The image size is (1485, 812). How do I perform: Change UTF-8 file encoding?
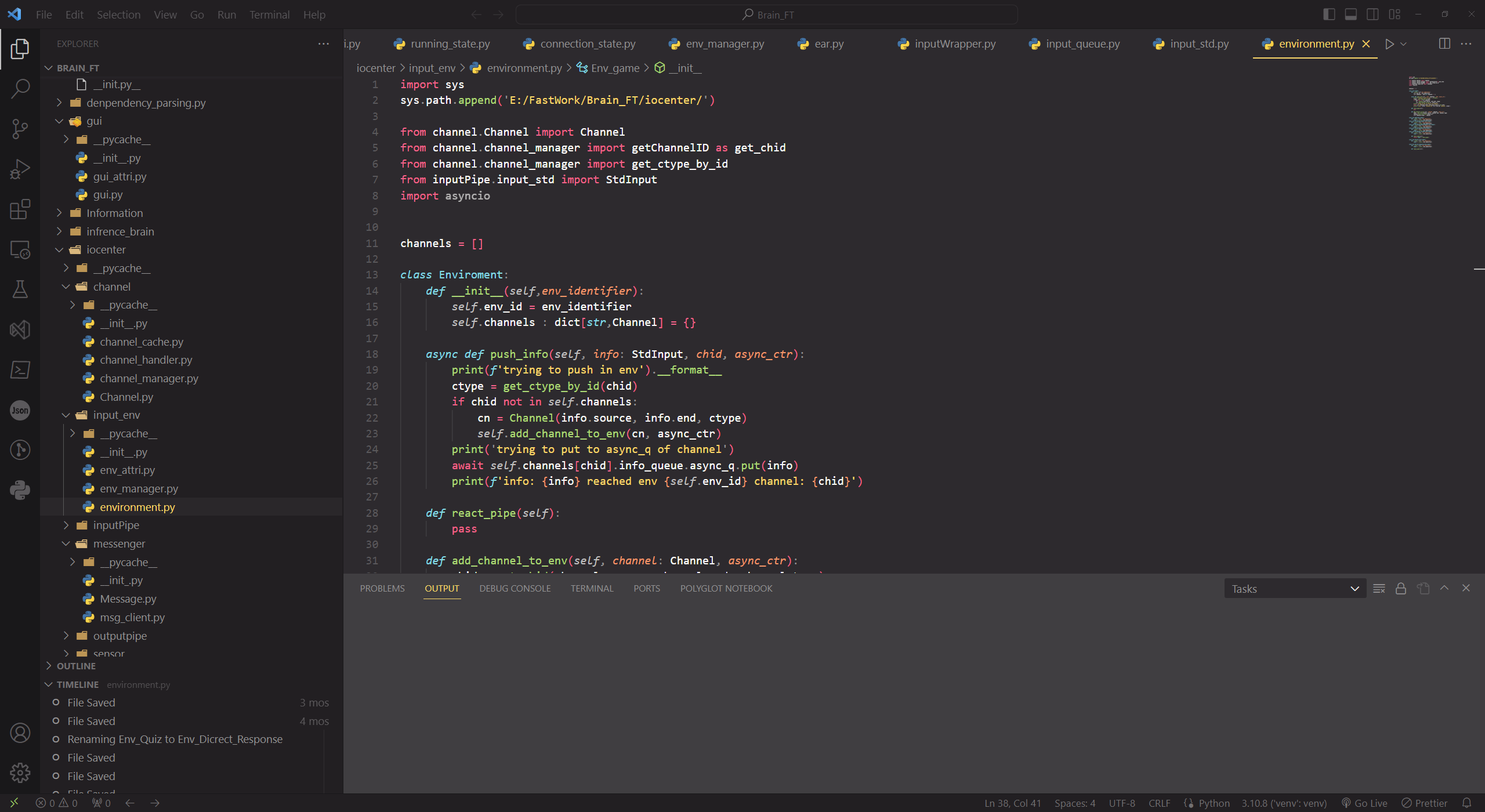pyautogui.click(x=1122, y=803)
